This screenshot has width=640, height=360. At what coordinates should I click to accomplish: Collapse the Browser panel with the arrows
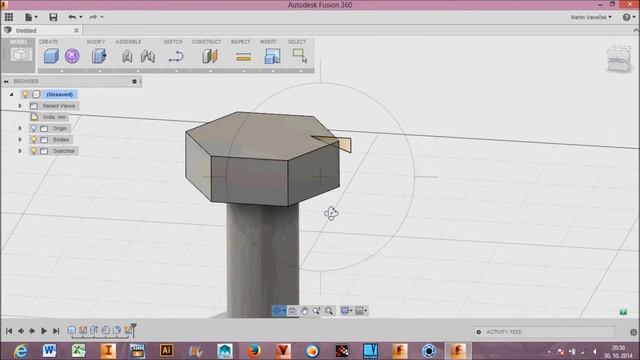[x=6, y=82]
